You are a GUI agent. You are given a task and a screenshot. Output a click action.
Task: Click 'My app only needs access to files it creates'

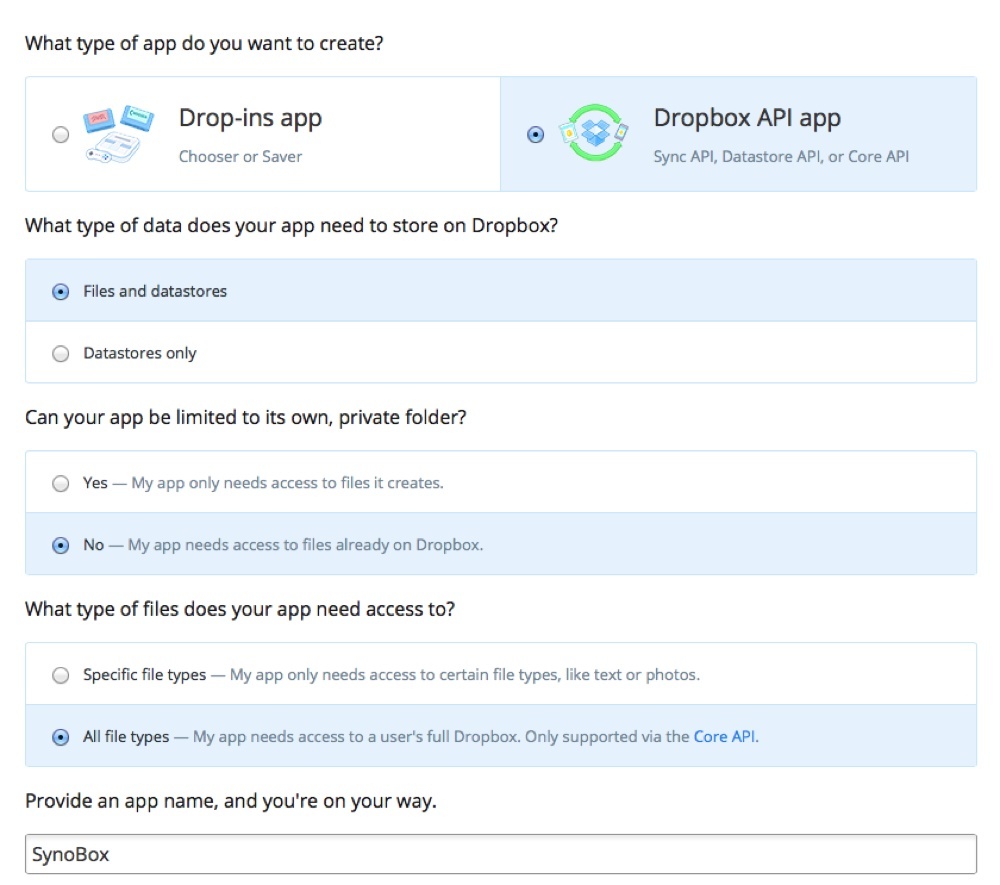click(287, 483)
